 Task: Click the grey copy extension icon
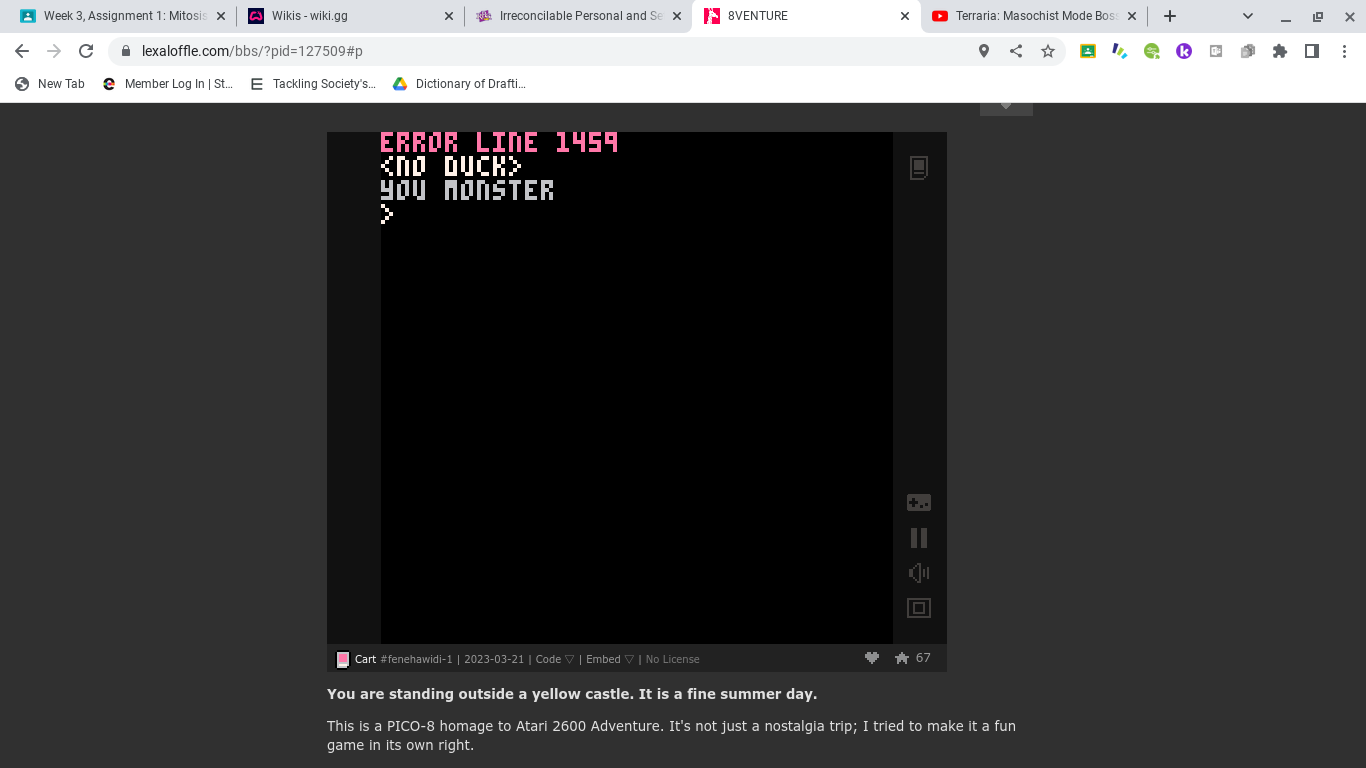[x=1248, y=51]
